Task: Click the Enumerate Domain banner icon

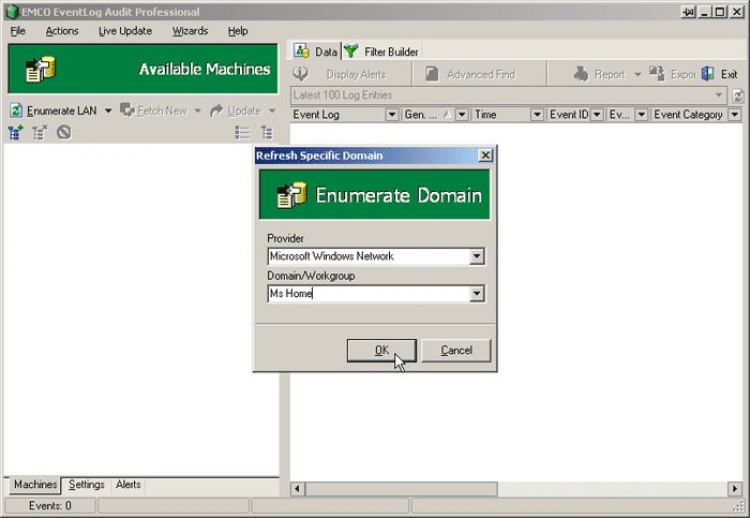Action: pyautogui.click(x=291, y=195)
